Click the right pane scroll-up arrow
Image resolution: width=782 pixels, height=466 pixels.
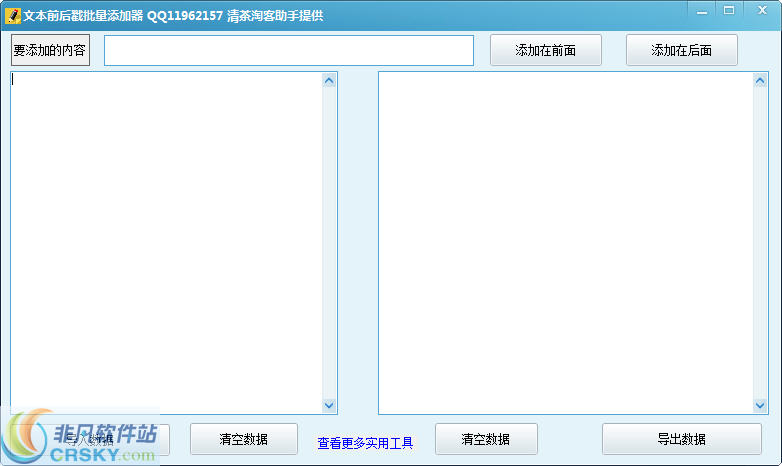tap(760, 80)
